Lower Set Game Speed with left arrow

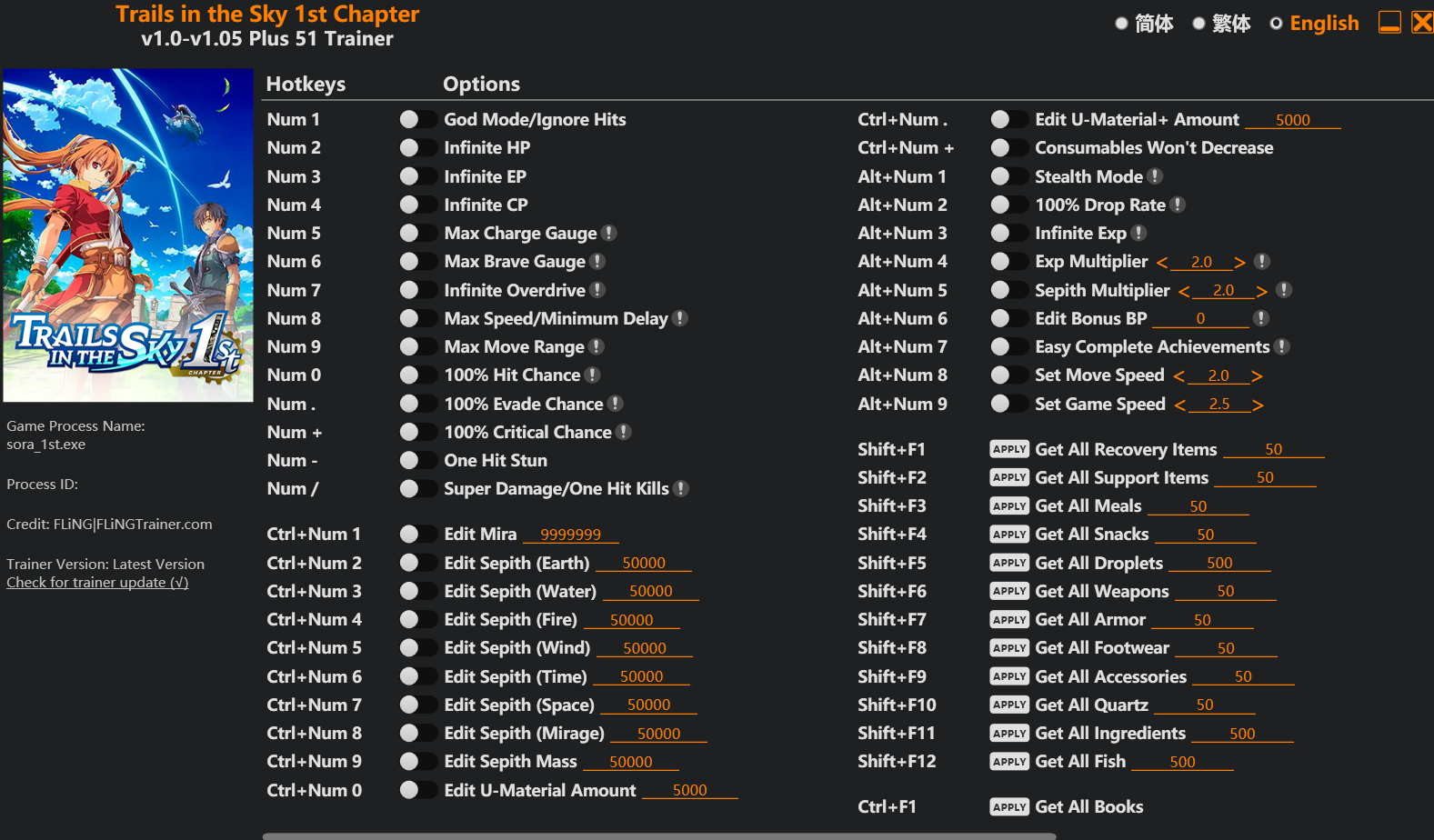[x=1180, y=405]
